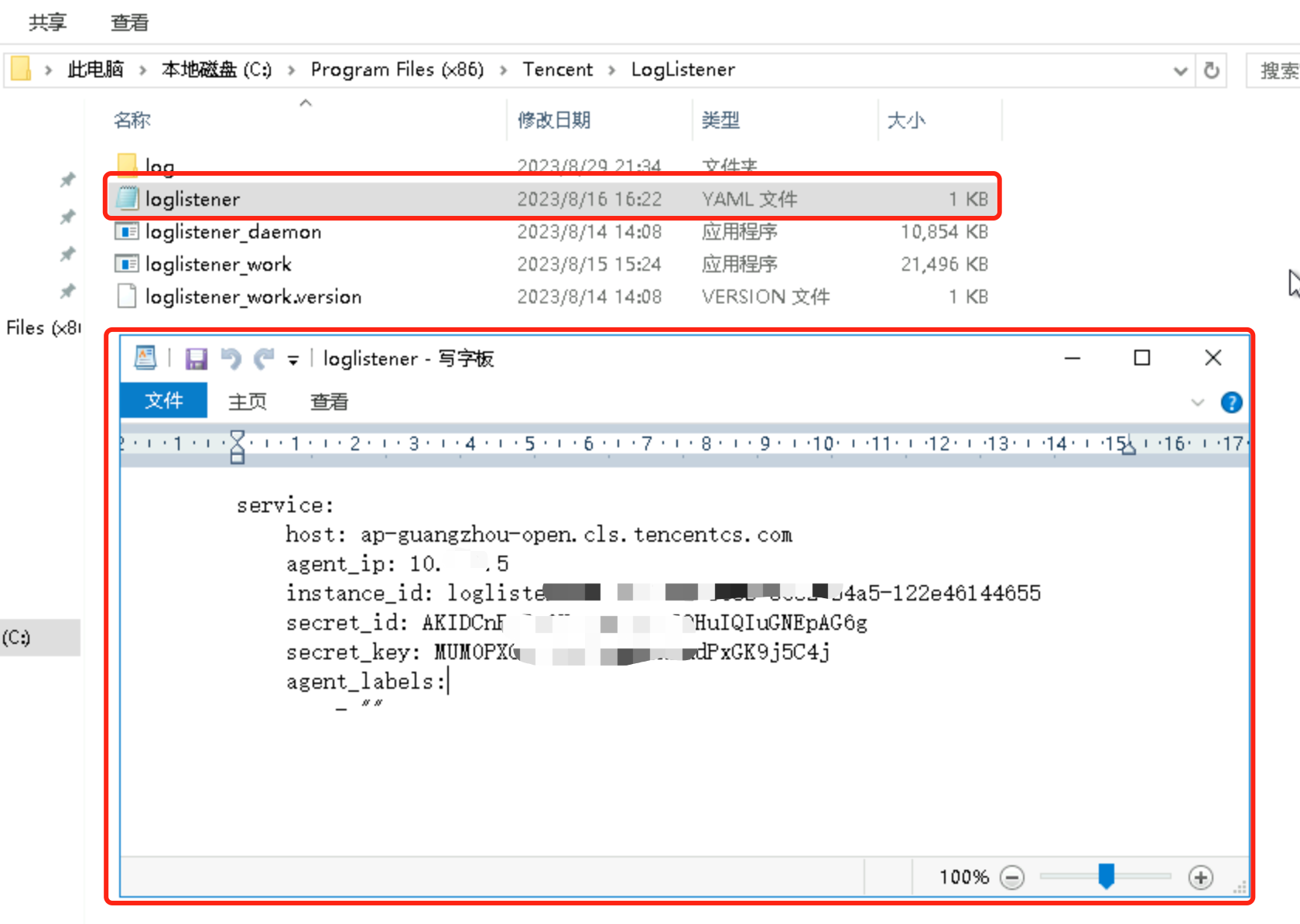Viewport: 1300px width, 924px height.
Task: Sort files by the 名称 column
Action: click(132, 120)
